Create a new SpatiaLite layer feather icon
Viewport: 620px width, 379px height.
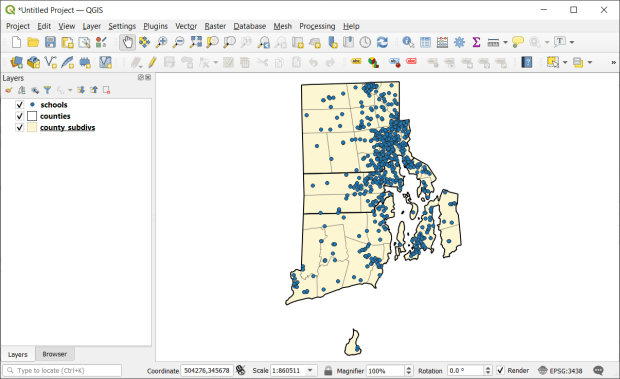click(x=67, y=62)
